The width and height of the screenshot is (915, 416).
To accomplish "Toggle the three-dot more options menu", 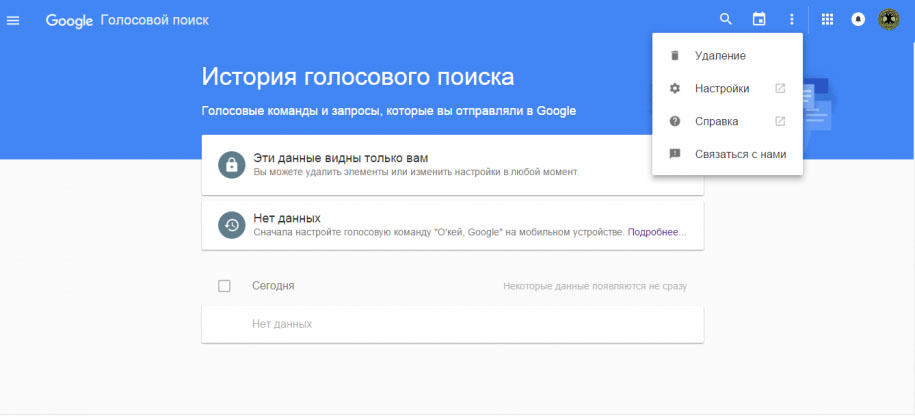I will click(x=791, y=19).
